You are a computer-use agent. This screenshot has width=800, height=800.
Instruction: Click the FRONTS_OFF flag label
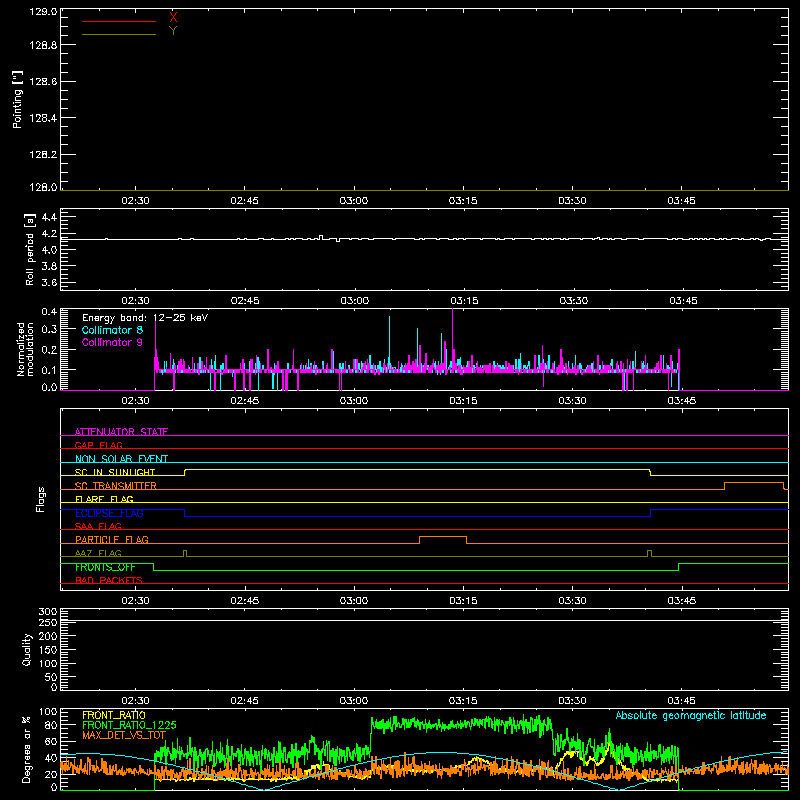(105, 567)
